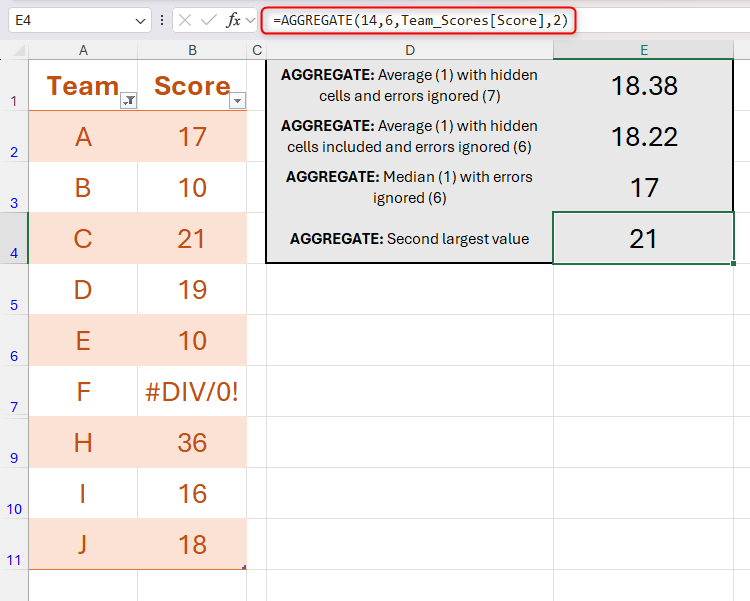The image size is (750, 601).
Task: Click the vertical dots beside the Name Box
Action: 162,20
